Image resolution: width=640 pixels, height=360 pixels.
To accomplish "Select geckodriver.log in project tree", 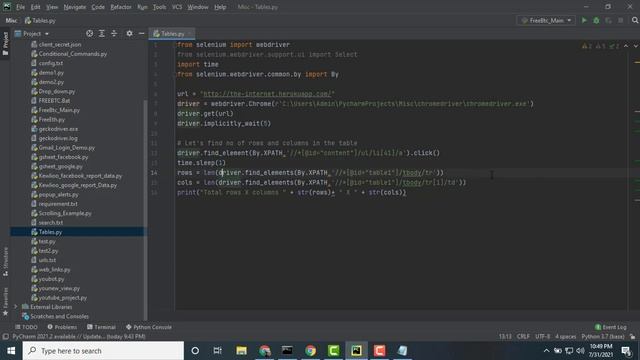I will [x=58, y=138].
